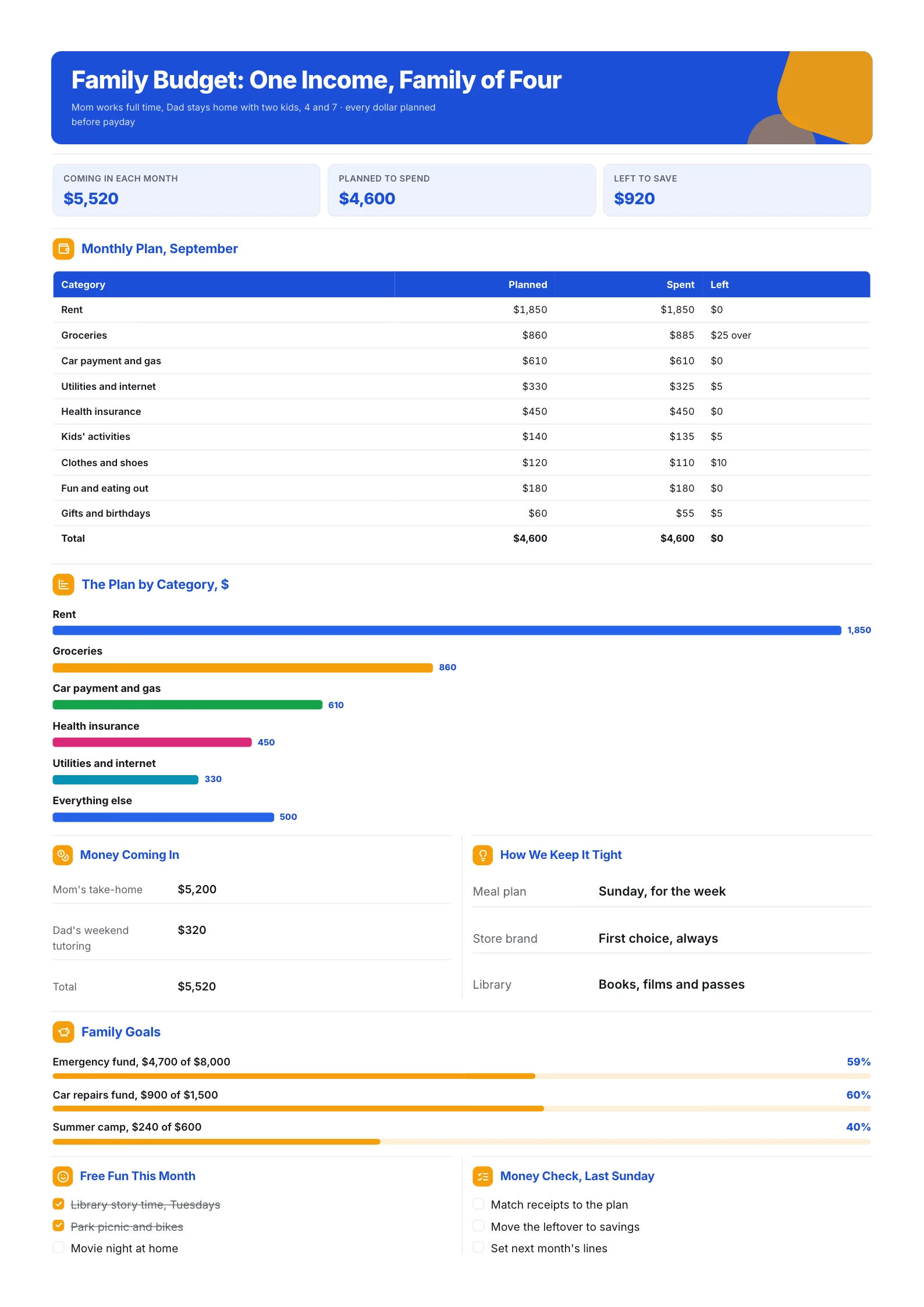Click the "$5,520" Coming In Each Month amount
This screenshot has height=1307, width=924.
click(91, 199)
